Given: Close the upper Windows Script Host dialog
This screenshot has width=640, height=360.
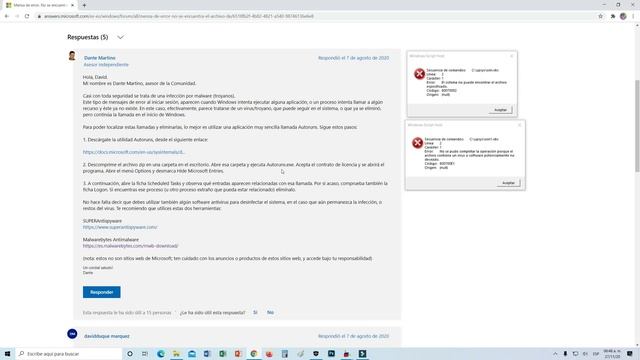Looking at the screenshot, I should (x=512, y=56).
